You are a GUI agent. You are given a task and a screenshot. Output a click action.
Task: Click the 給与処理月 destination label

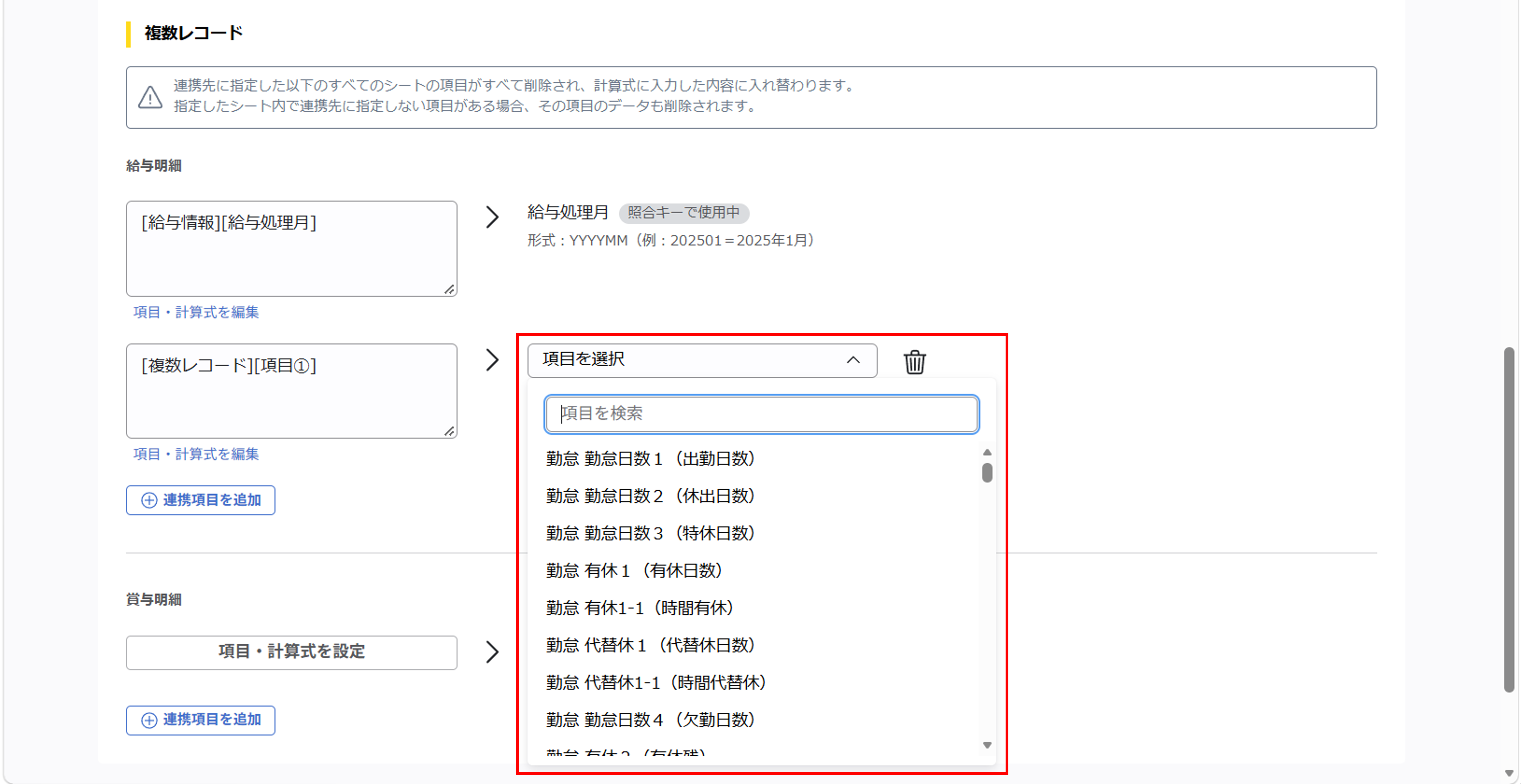567,212
